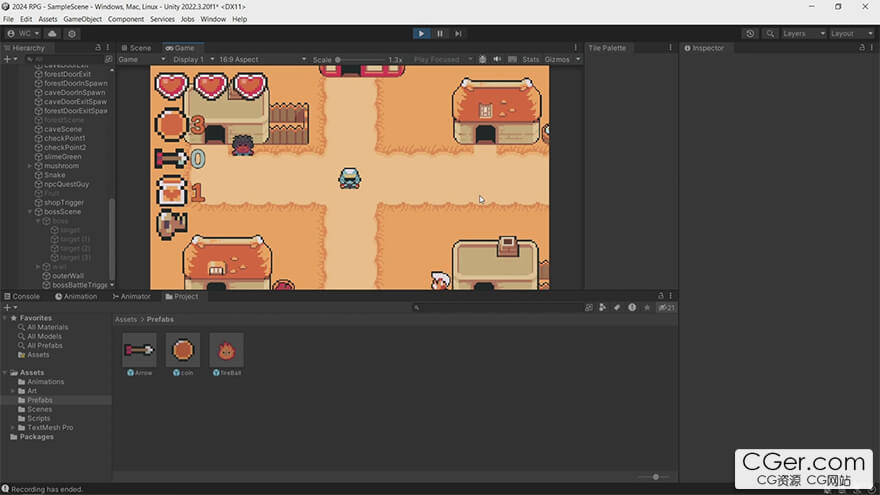The image size is (880, 495).
Task: Toggle VSync bug icon in Game toolbar
Action: point(483,59)
